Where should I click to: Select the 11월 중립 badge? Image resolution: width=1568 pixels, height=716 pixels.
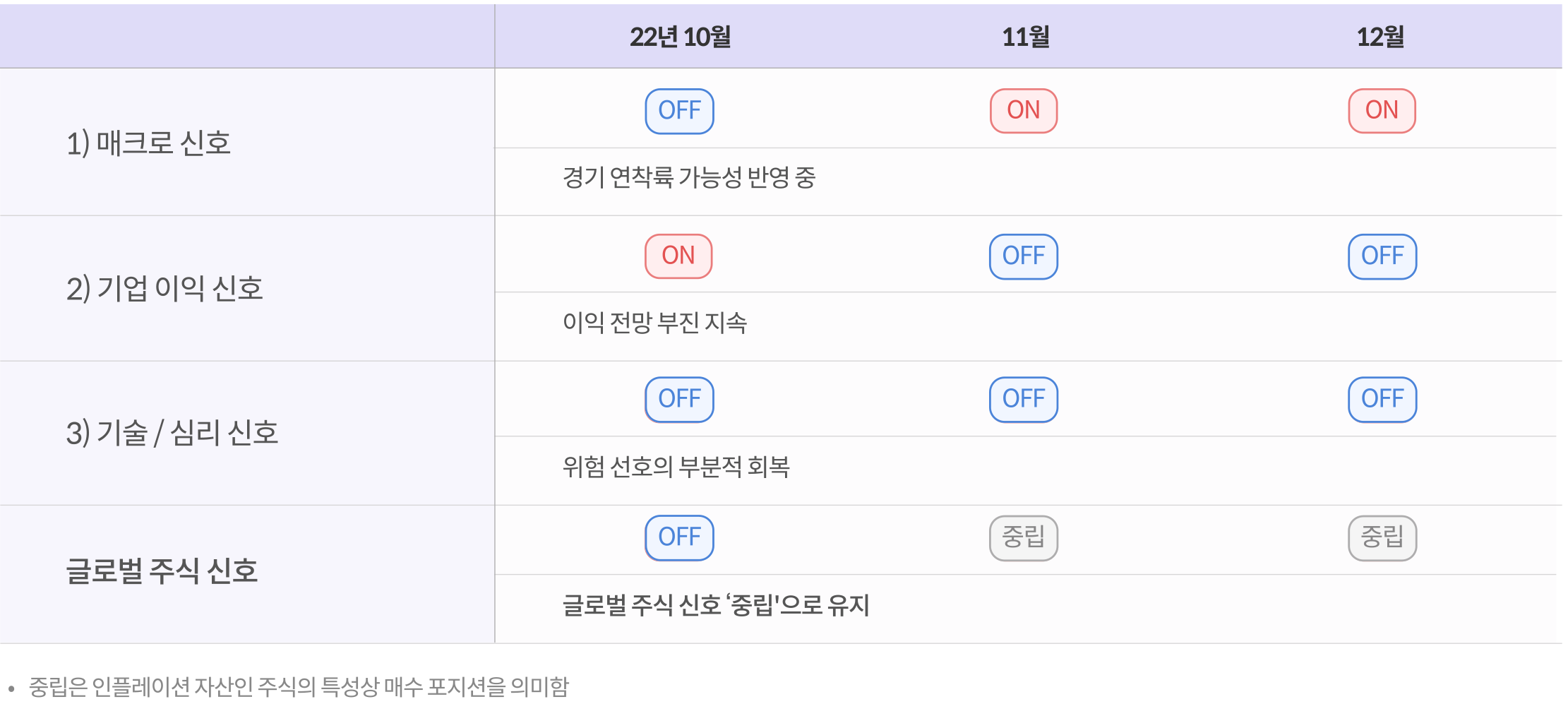[x=1023, y=538]
